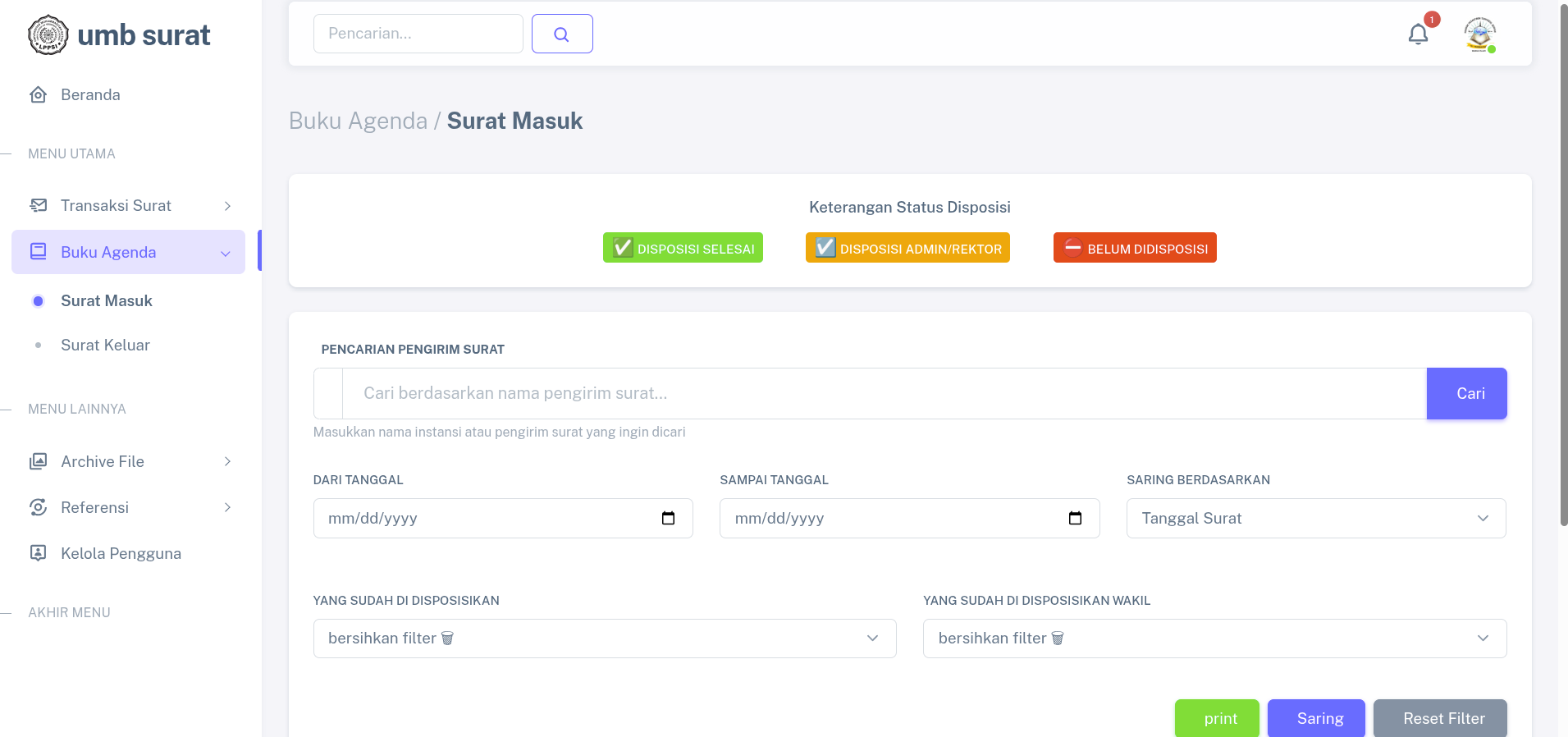Open the user profile avatar

click(1479, 34)
